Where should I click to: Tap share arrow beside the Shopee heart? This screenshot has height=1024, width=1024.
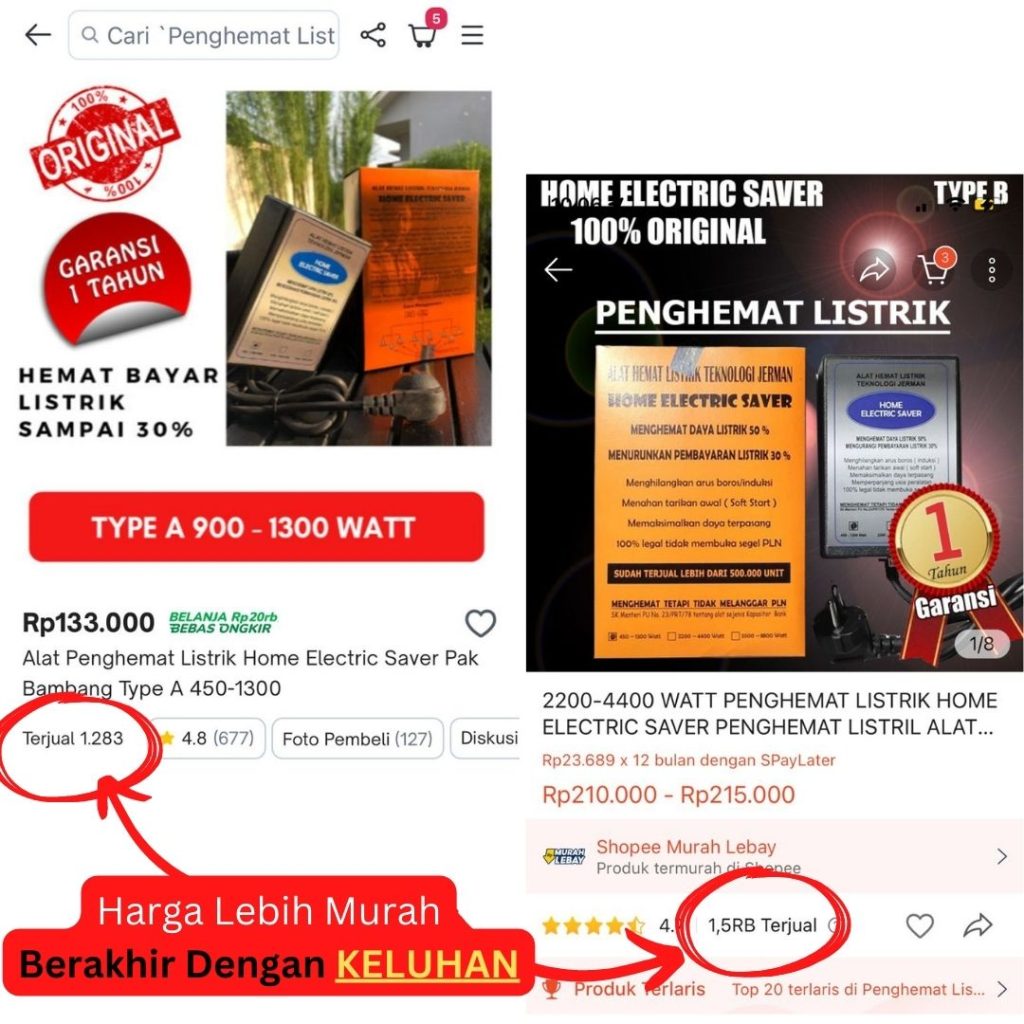point(978,925)
